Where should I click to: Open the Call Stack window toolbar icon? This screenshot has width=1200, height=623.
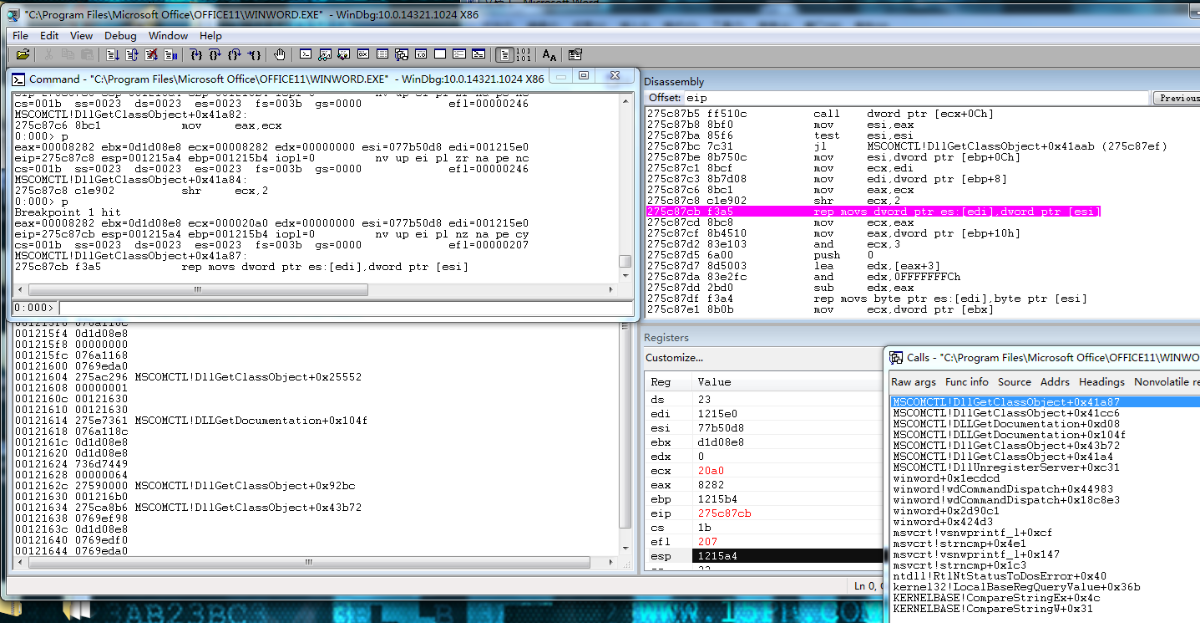click(x=401, y=54)
